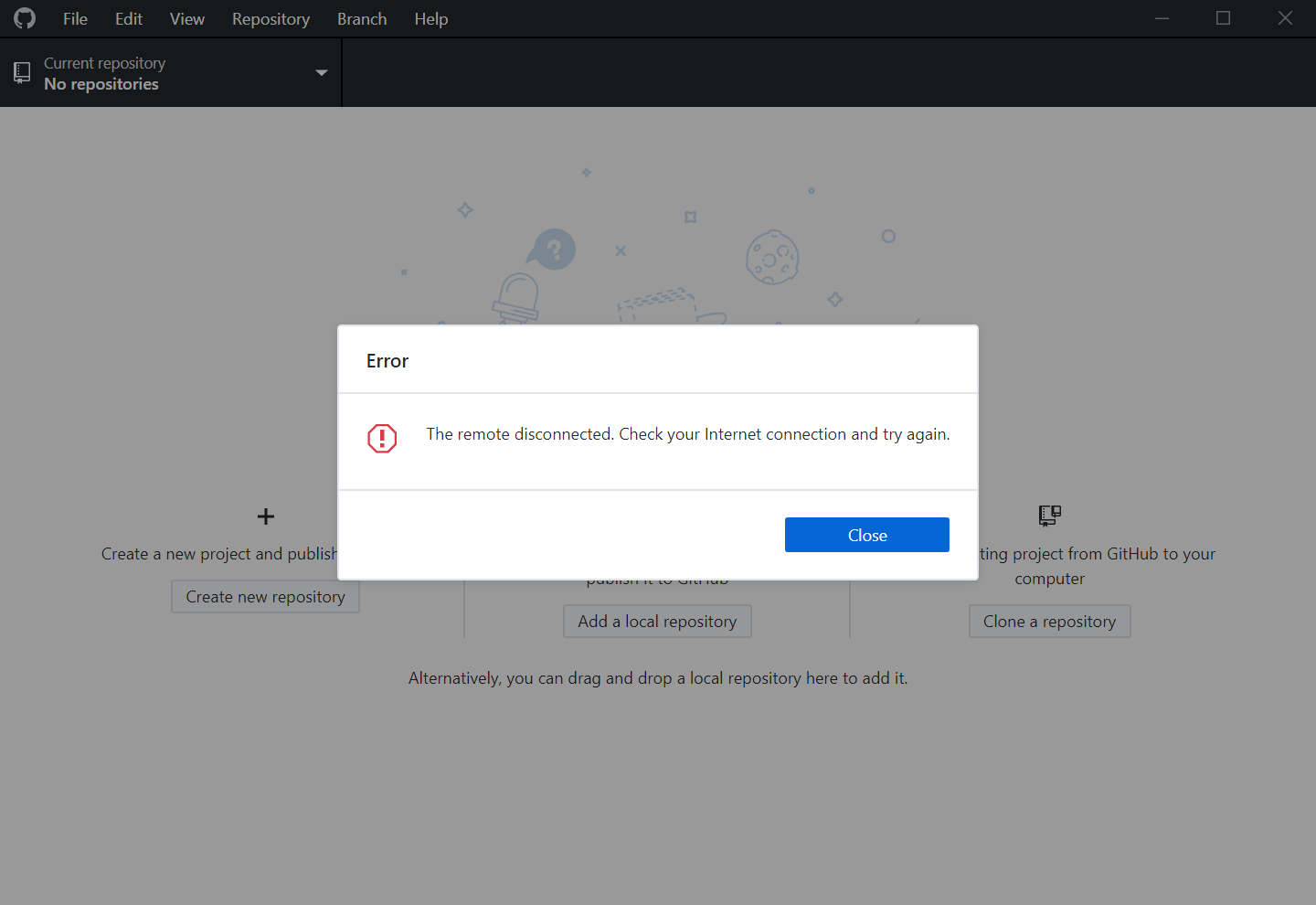Click Add a local repository

tap(657, 621)
